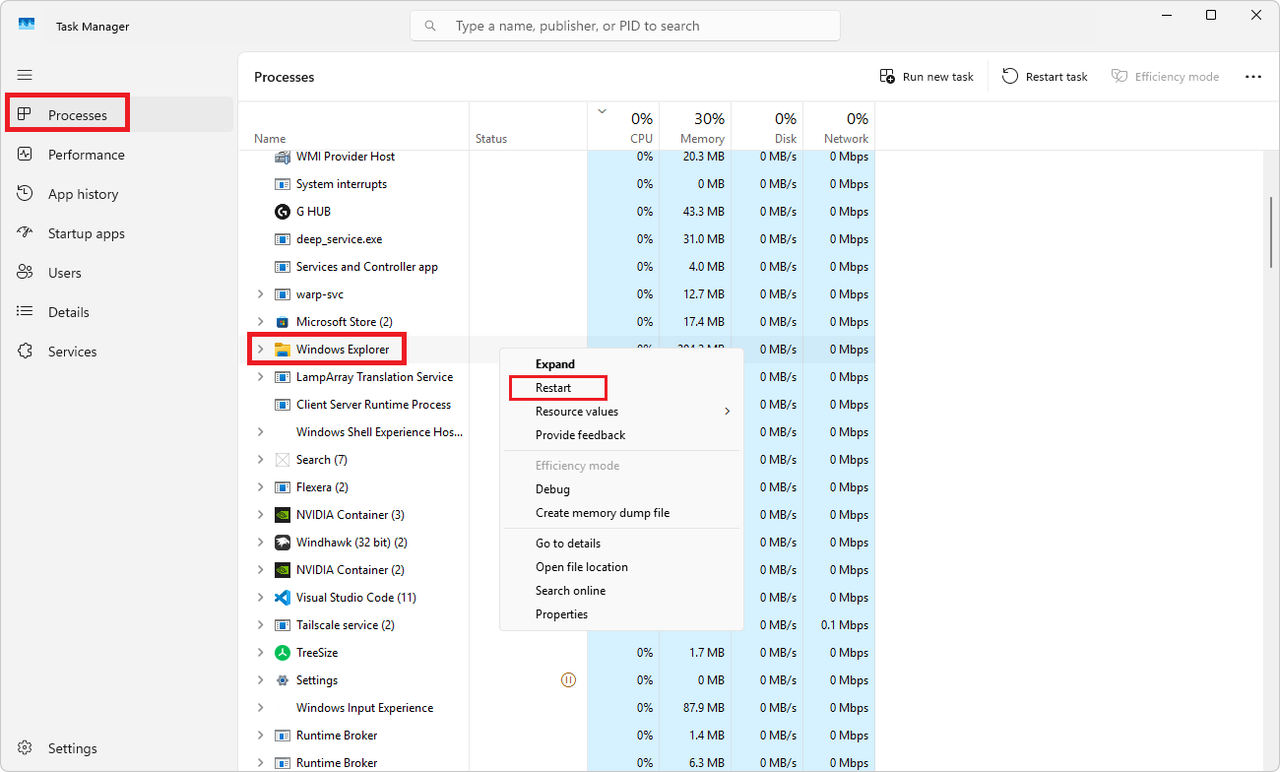This screenshot has width=1280, height=772.
Task: Click the deep_service.exe icon
Action: coord(282,239)
